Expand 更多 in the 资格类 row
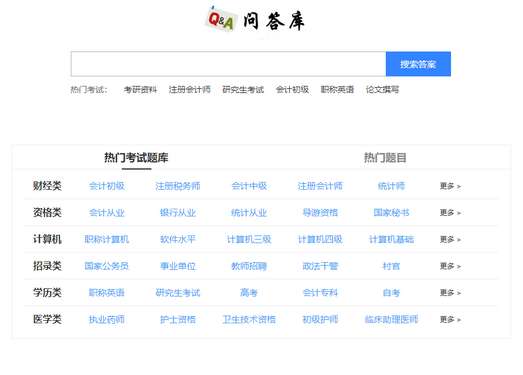The image size is (523, 375). click(450, 213)
